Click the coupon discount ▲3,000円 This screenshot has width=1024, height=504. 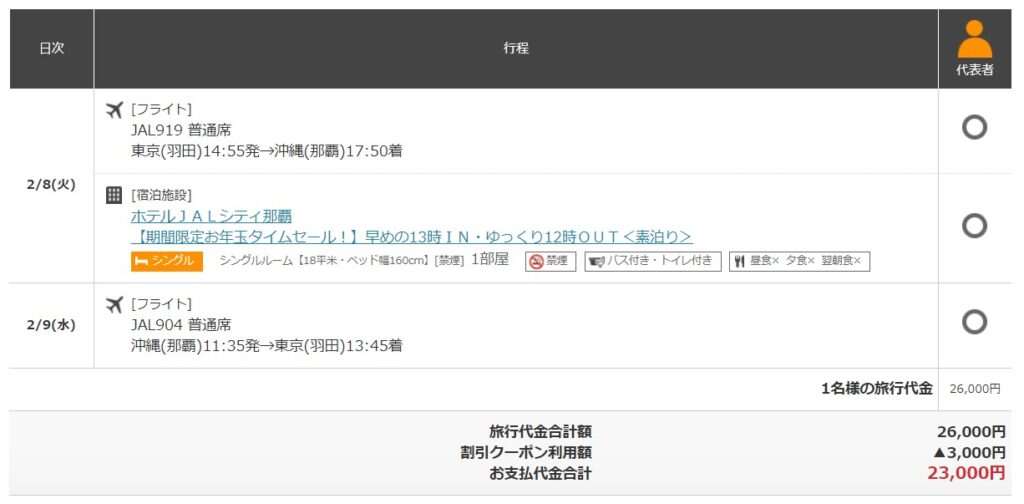(968, 452)
